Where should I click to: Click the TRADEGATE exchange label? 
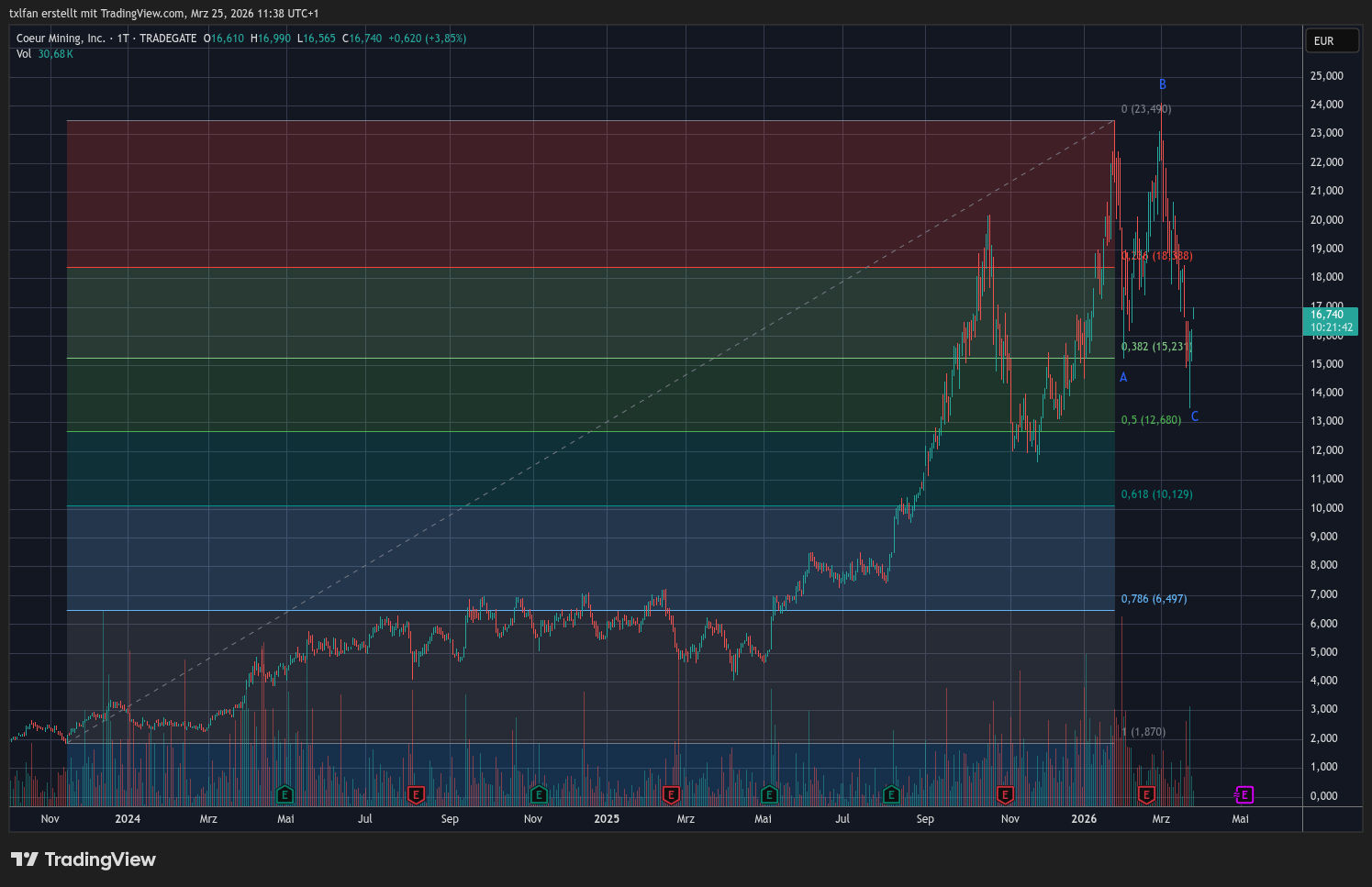tap(168, 39)
